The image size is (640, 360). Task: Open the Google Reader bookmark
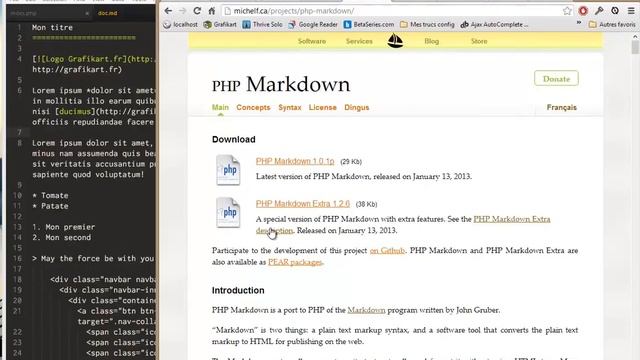(x=313, y=24)
